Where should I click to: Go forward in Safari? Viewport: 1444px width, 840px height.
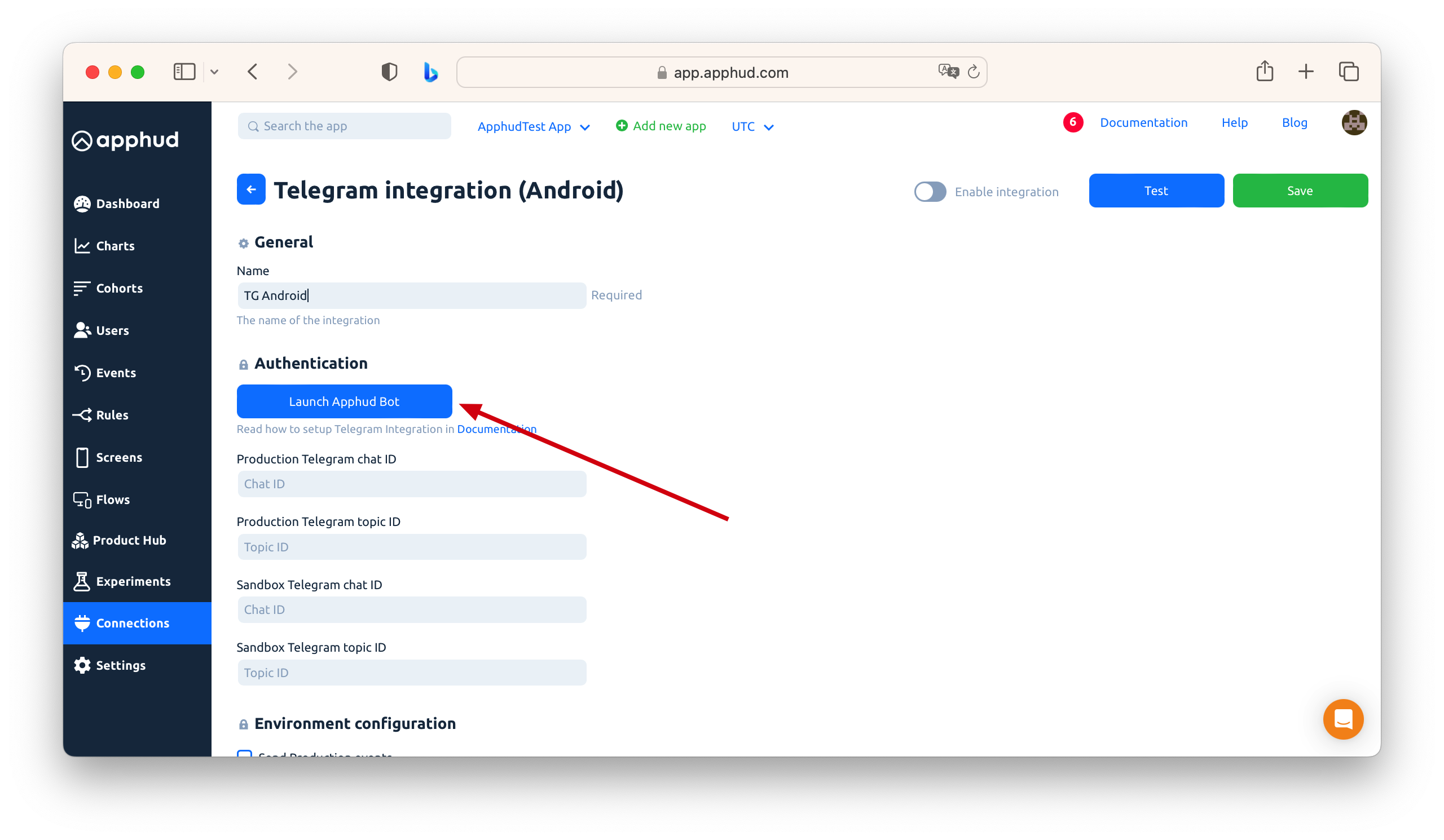[x=293, y=72]
